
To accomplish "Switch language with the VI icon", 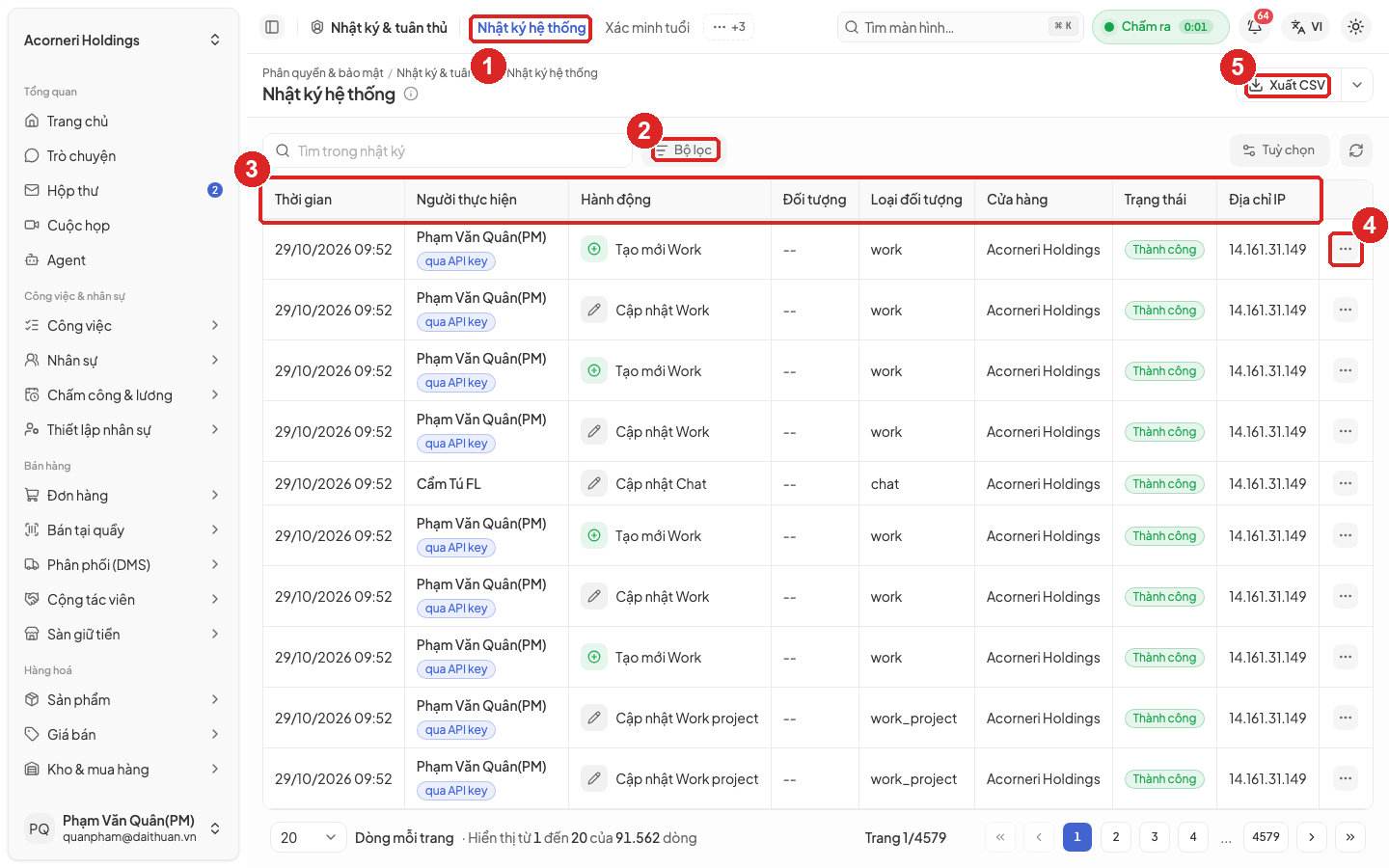I will (x=1307, y=27).
